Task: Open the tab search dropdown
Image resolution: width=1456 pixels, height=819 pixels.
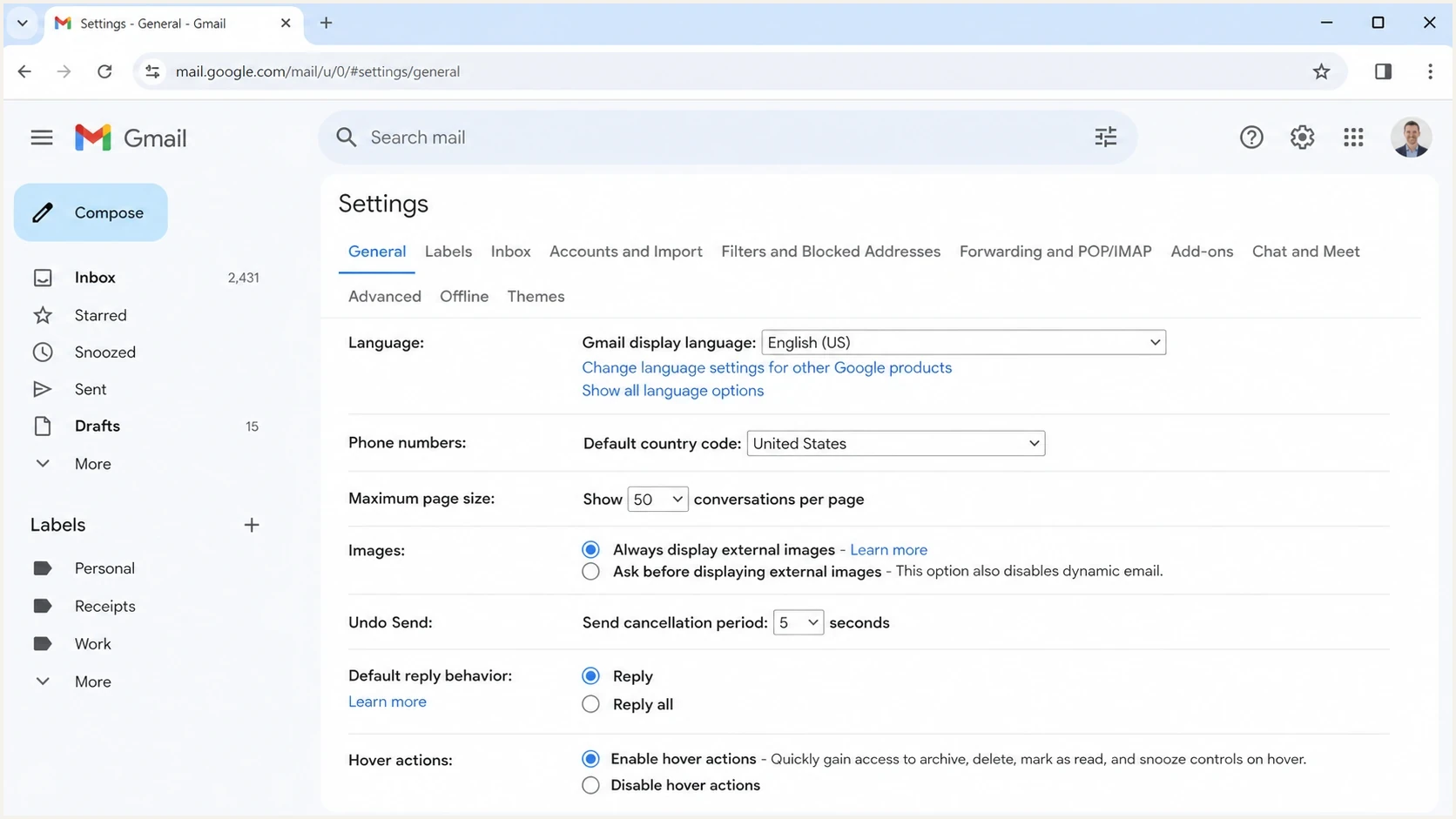Action: coord(23,23)
